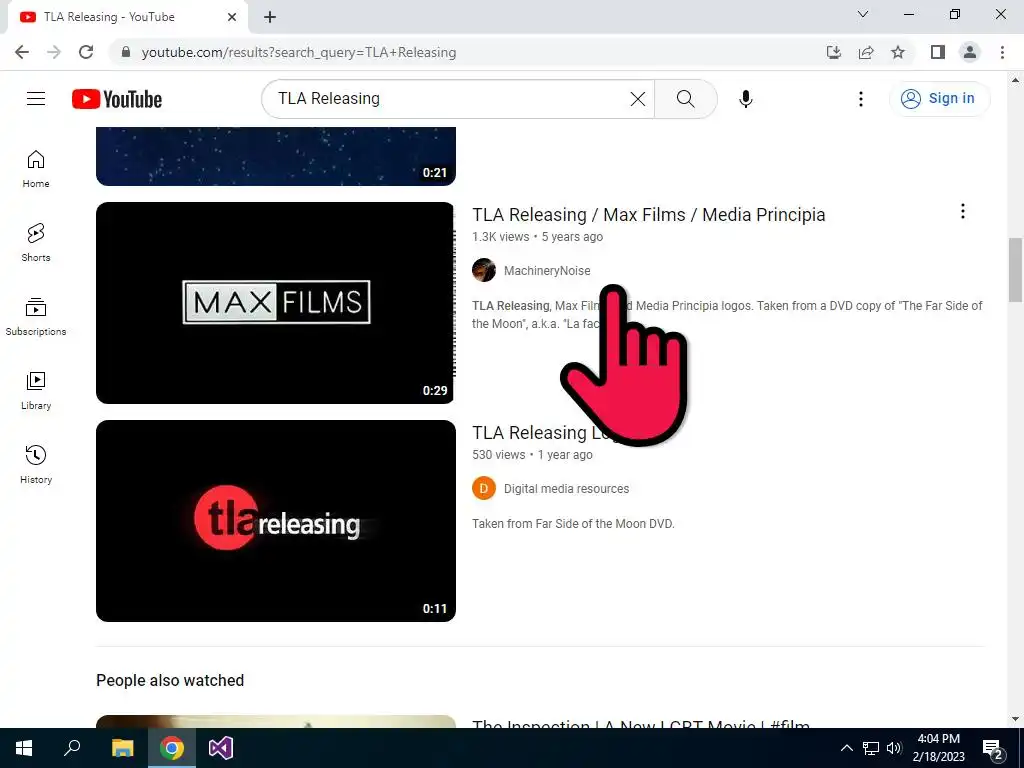Image resolution: width=1024 pixels, height=768 pixels.
Task: Click the browser forward arrow
Action: [54, 52]
